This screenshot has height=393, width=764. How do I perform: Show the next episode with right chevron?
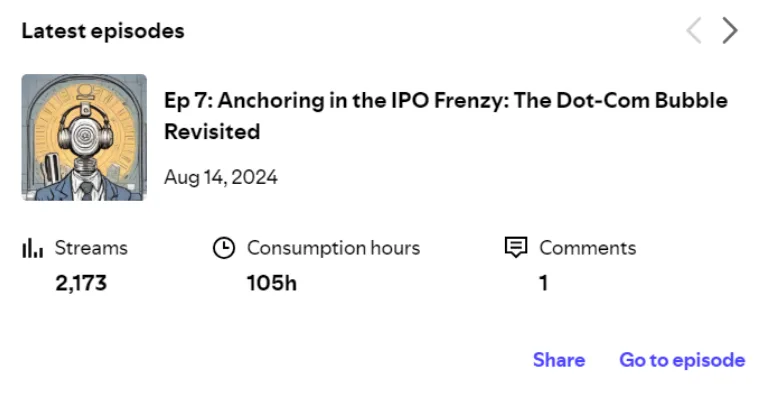pyautogui.click(x=730, y=31)
